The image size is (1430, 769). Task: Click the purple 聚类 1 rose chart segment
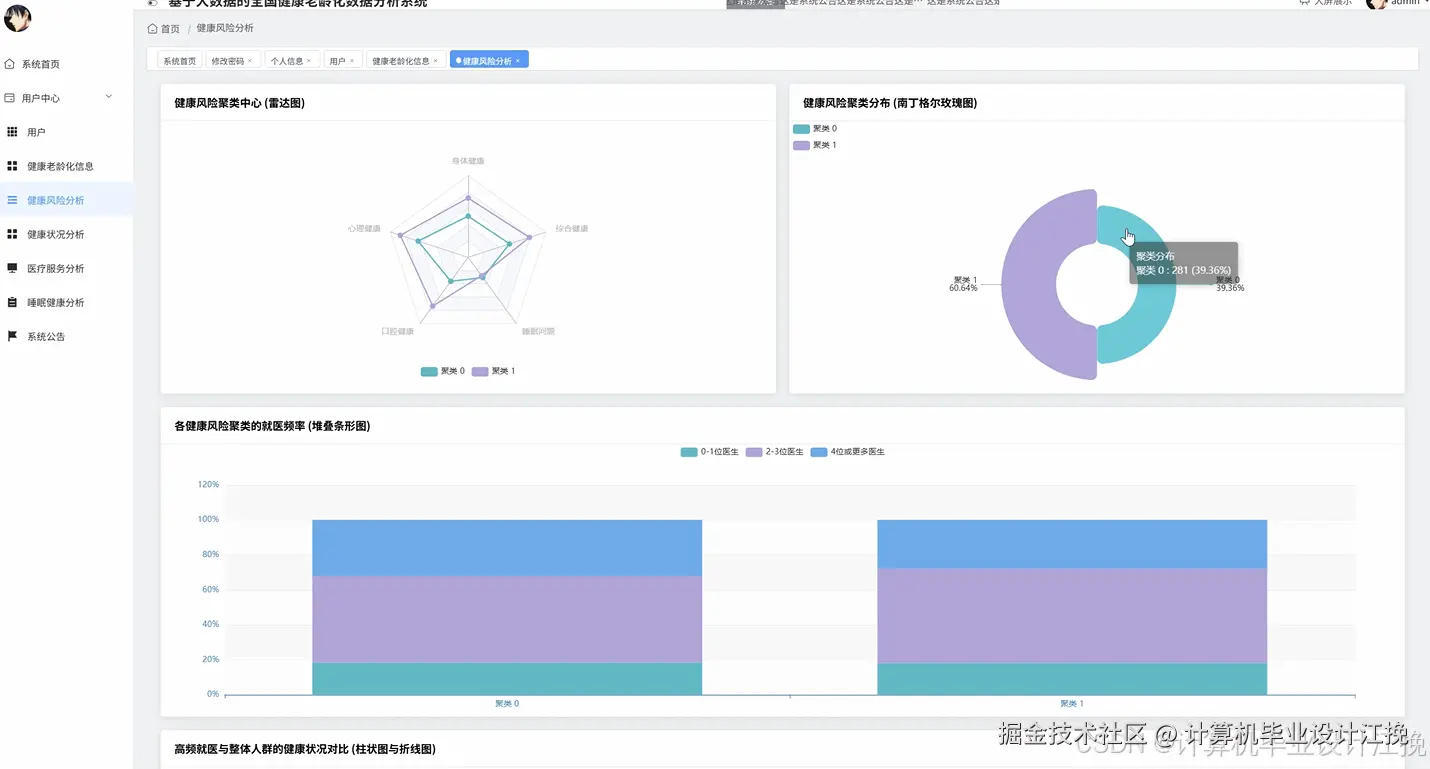coord(1027,285)
